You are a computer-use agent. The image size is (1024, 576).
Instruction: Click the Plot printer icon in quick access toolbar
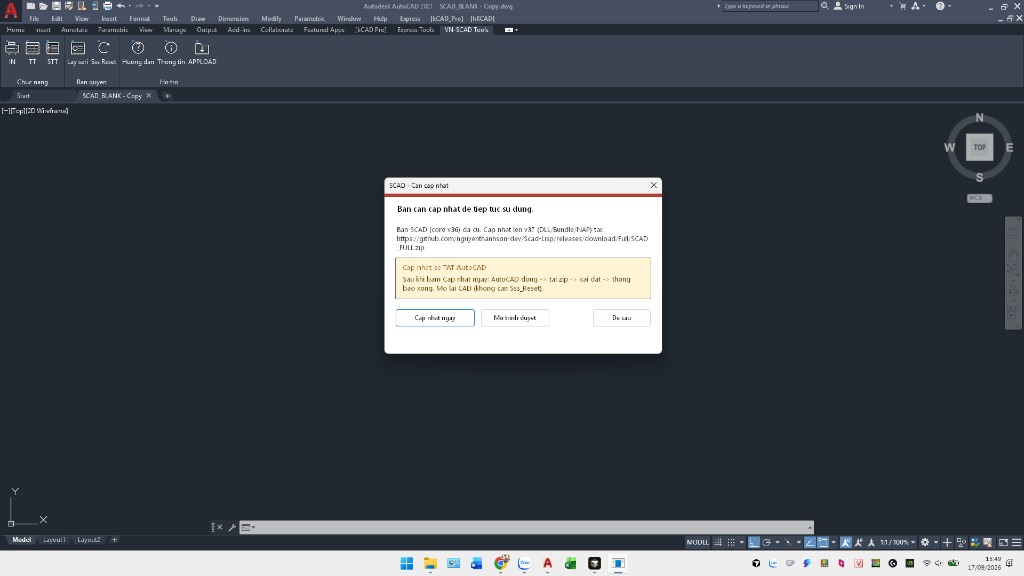[107, 6]
